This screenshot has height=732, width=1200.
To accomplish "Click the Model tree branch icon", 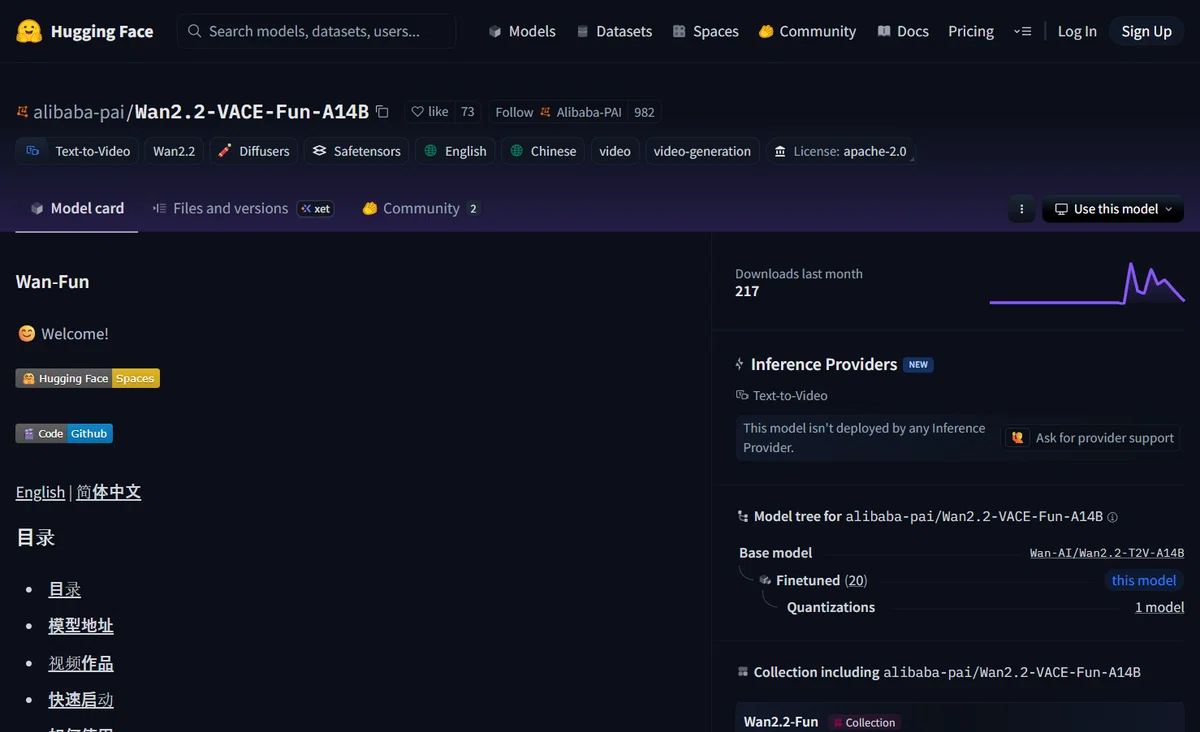I will 742,517.
